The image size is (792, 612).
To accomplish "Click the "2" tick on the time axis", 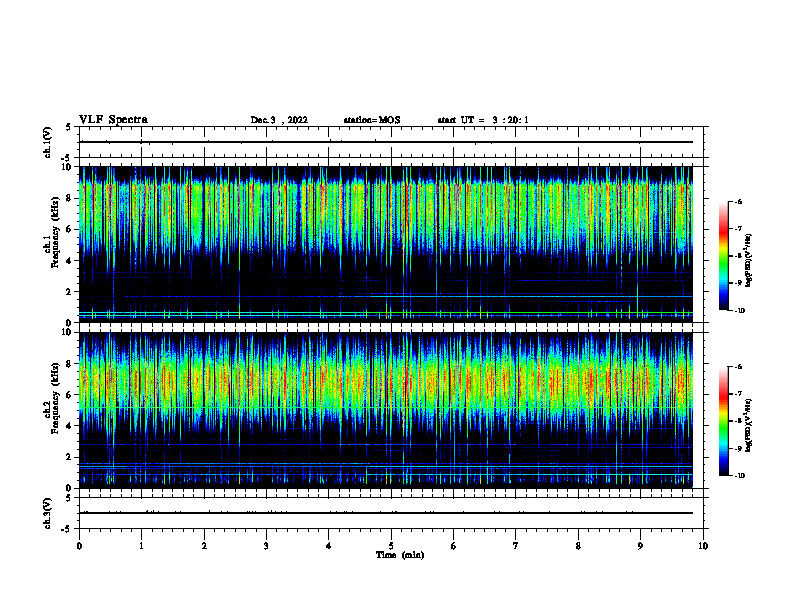I will (x=204, y=546).
